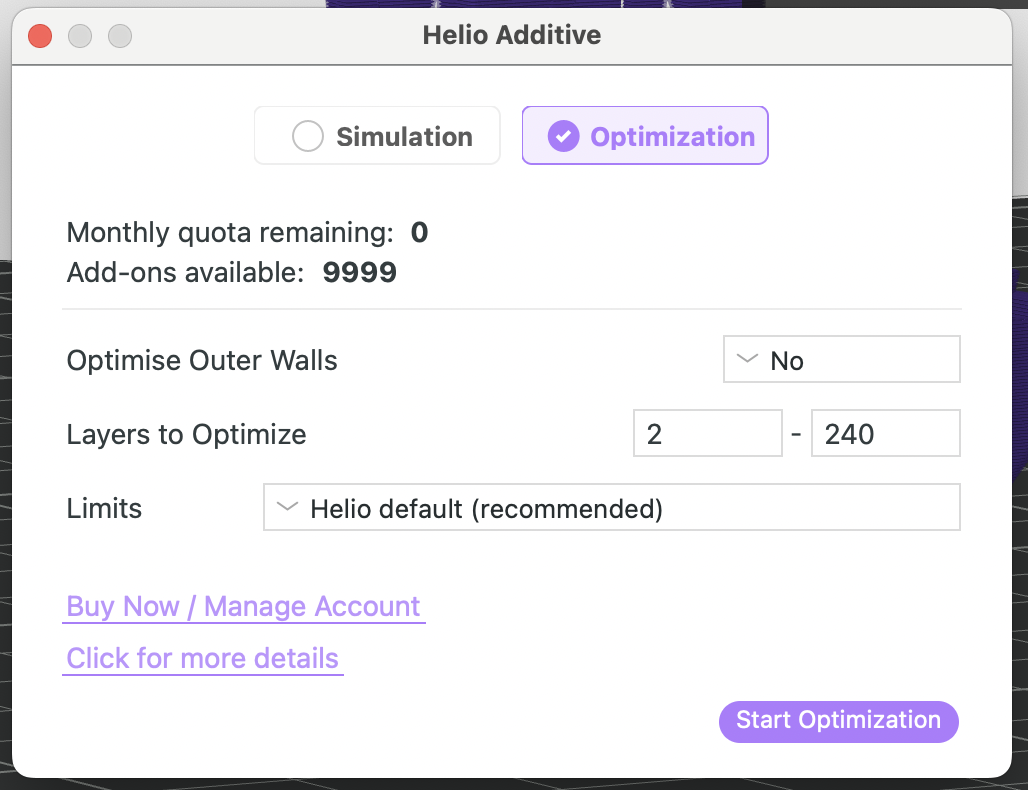The width and height of the screenshot is (1028, 790).
Task: Click the yellow minimize button icon
Action: click(x=79, y=36)
